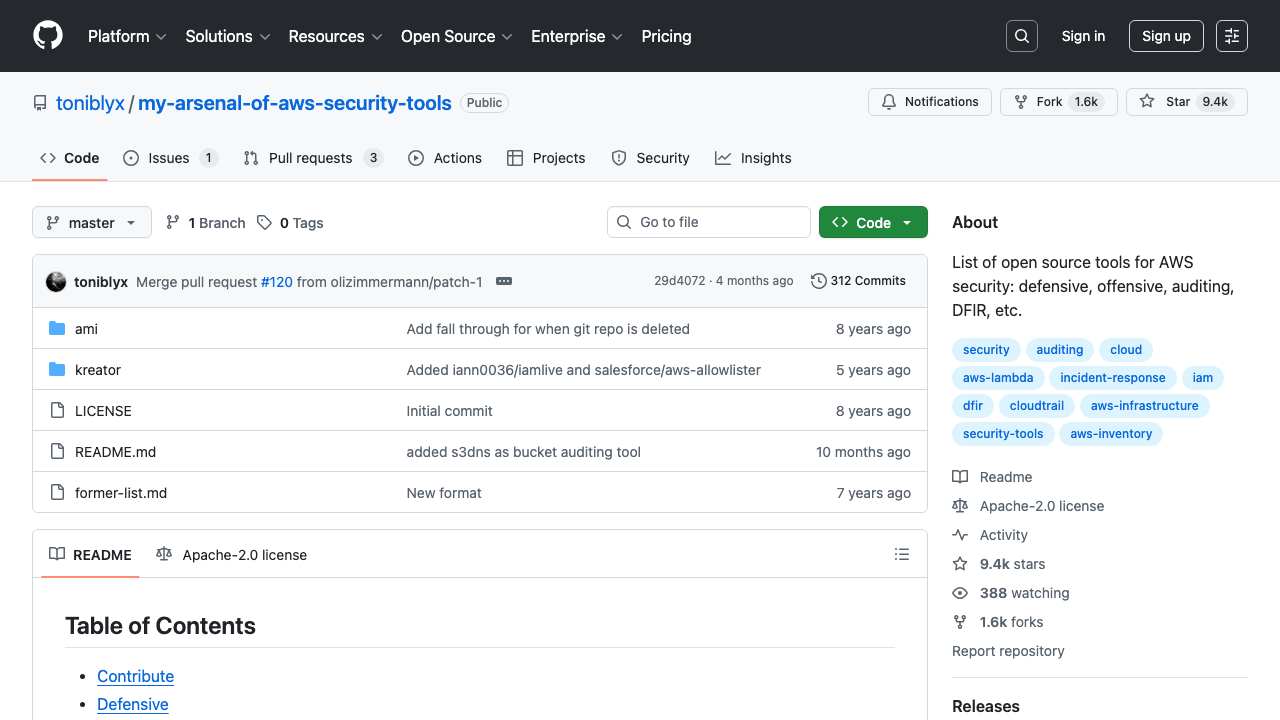Open the kreator folder name
1280x720 pixels.
click(x=98, y=370)
